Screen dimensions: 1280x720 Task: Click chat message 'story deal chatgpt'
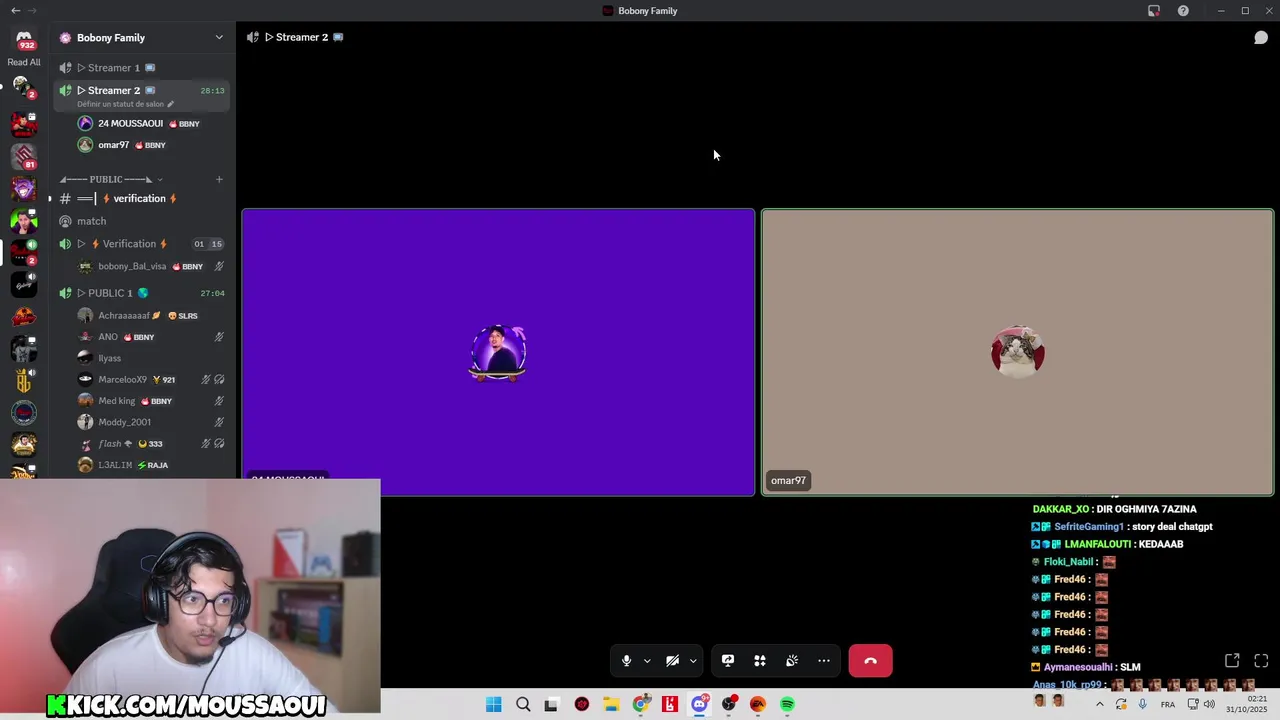(x=1172, y=527)
